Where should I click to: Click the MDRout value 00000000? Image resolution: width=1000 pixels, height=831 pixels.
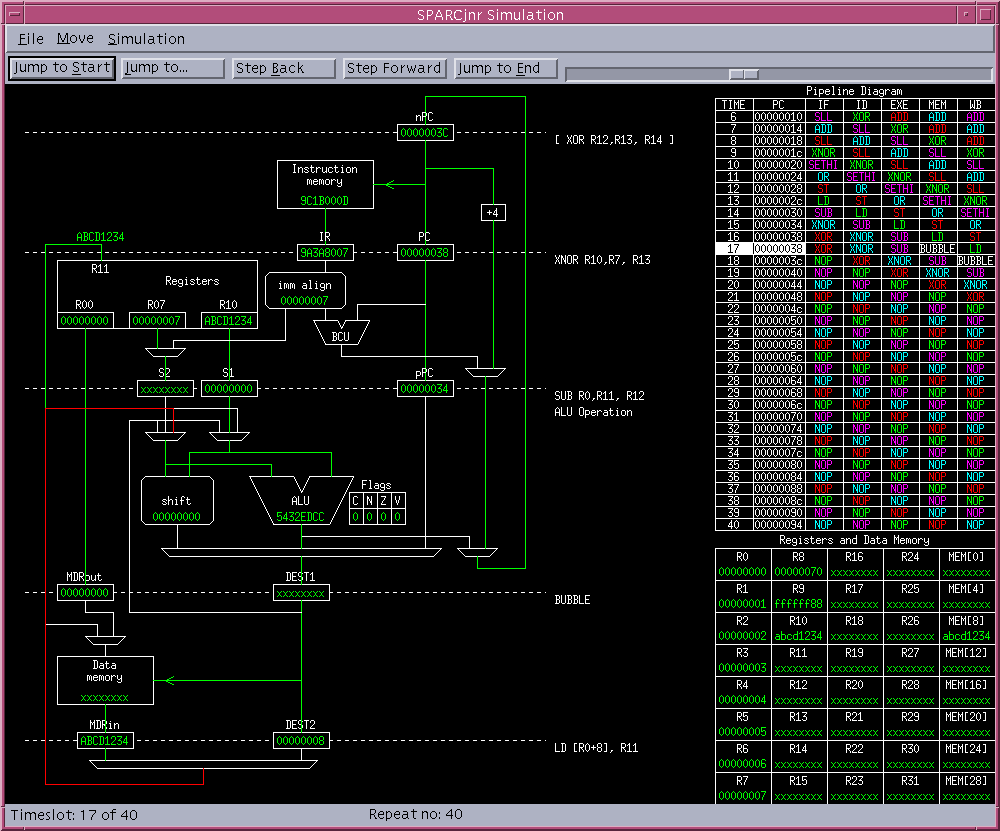tap(85, 593)
